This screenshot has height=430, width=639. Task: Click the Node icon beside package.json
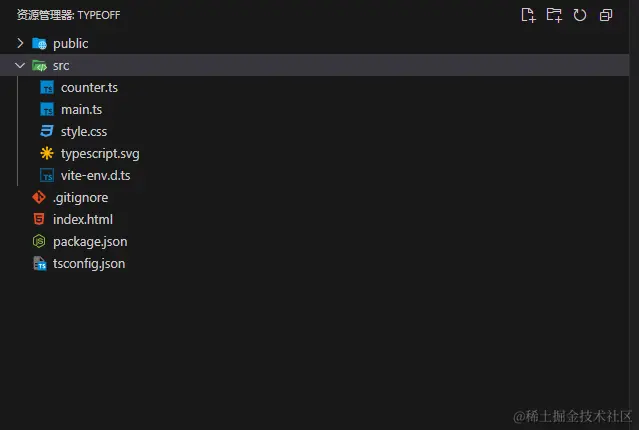39,242
